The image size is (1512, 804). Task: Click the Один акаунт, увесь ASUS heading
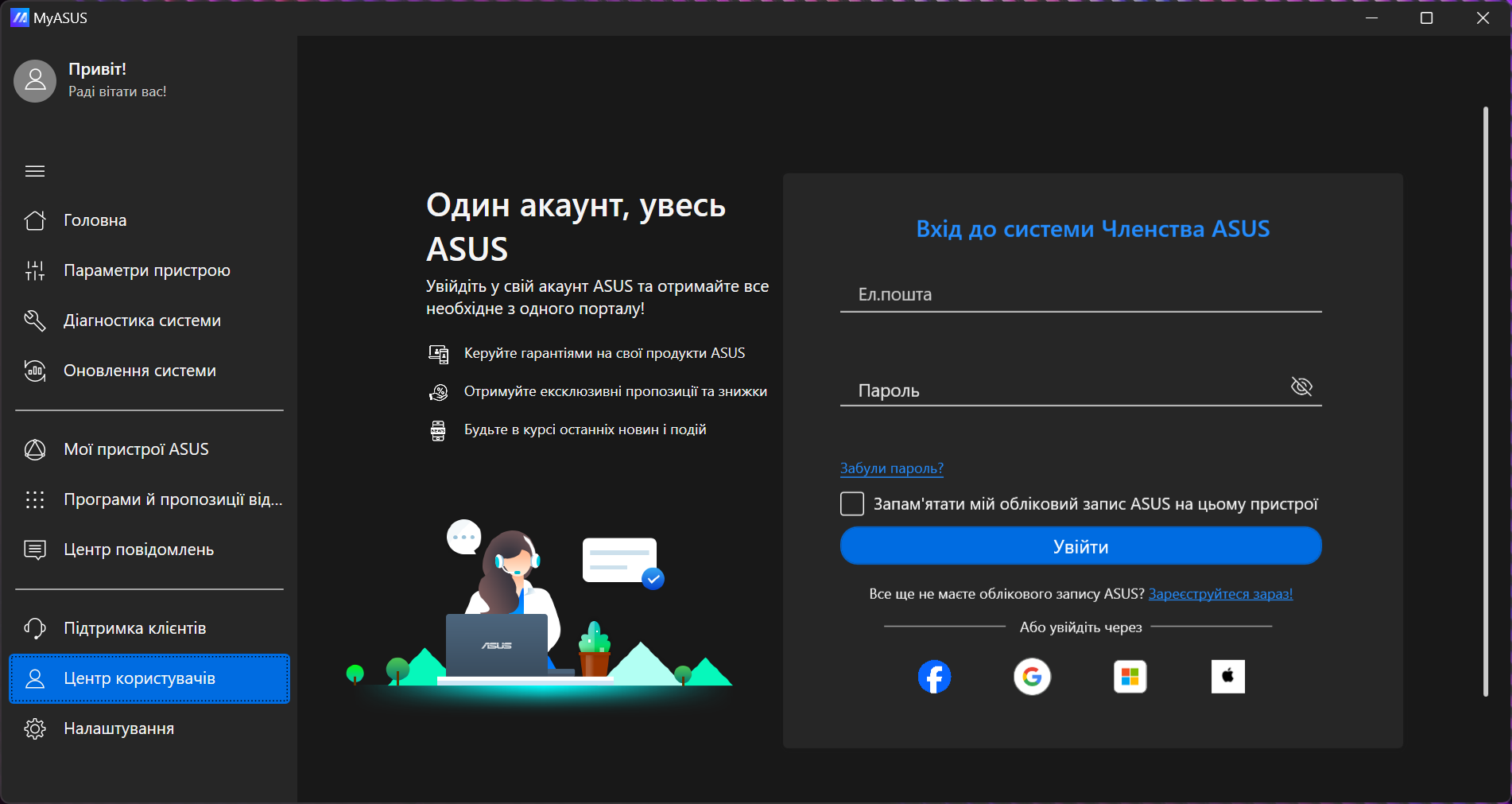click(576, 227)
